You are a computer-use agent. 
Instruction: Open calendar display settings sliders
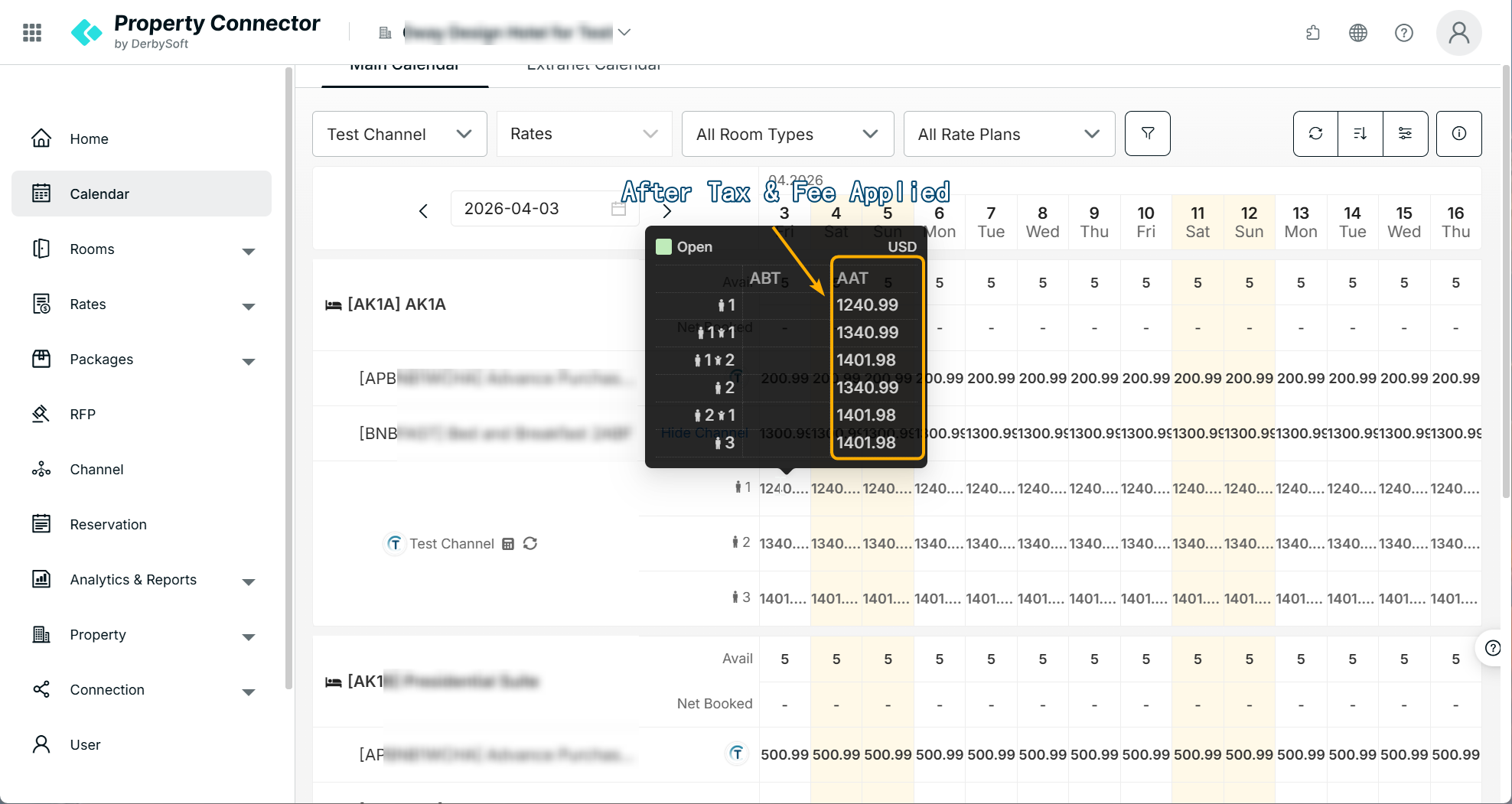(1406, 134)
